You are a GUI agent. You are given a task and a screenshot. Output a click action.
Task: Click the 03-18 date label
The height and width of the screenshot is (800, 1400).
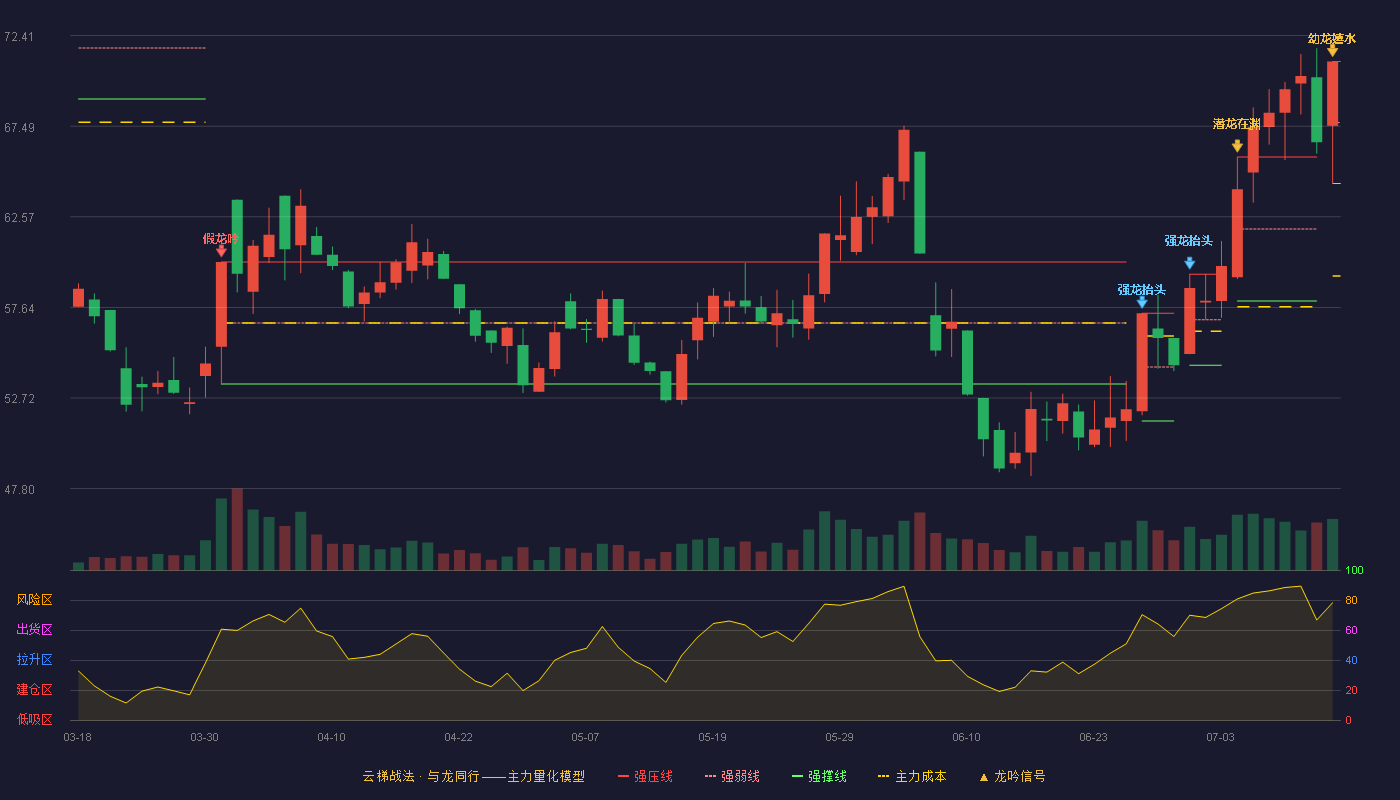point(78,737)
